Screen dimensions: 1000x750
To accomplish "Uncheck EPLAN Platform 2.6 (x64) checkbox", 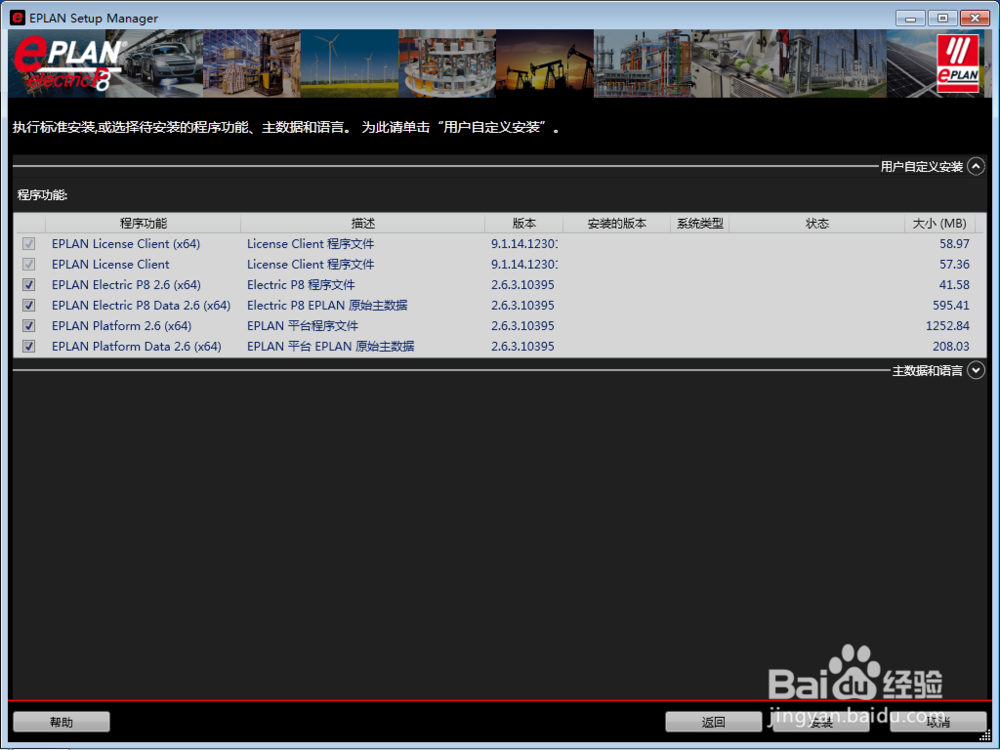I will tap(29, 325).
